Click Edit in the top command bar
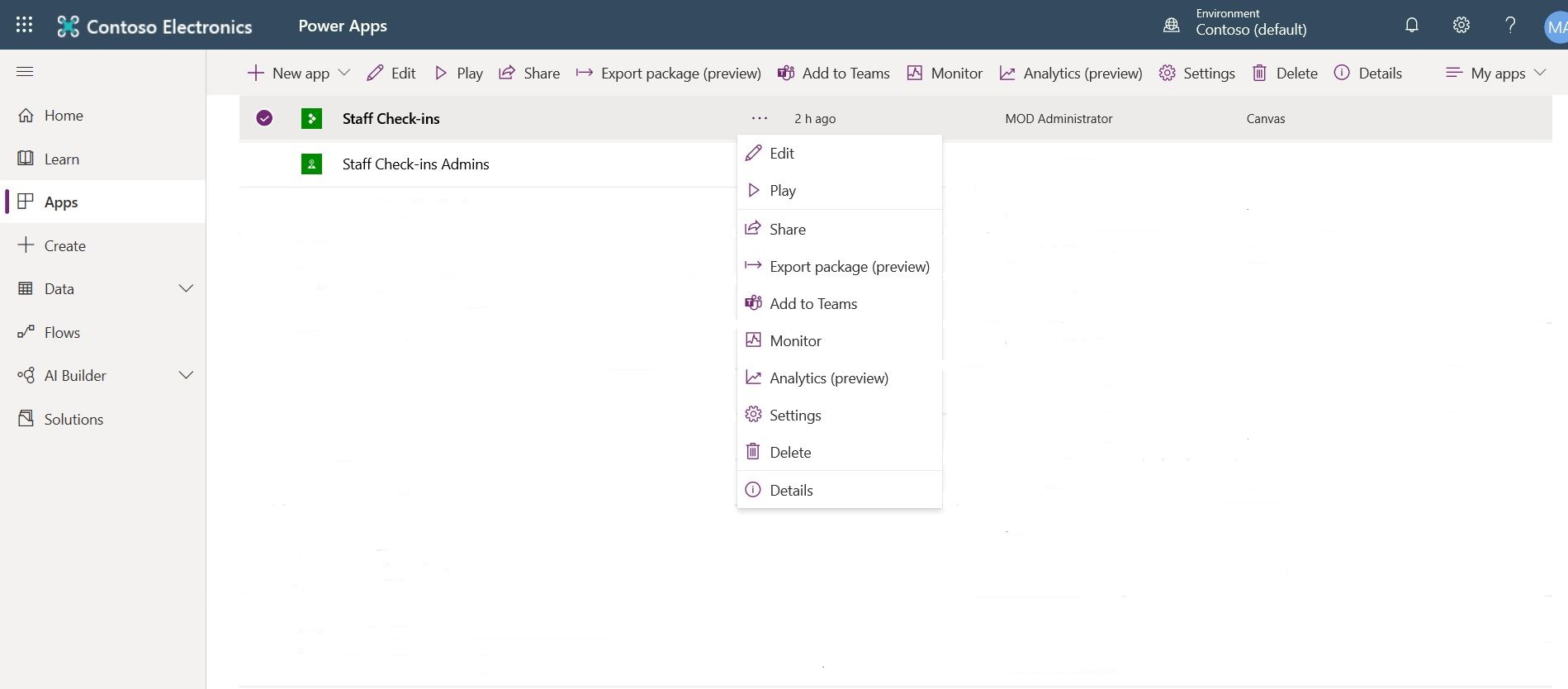 (x=391, y=73)
